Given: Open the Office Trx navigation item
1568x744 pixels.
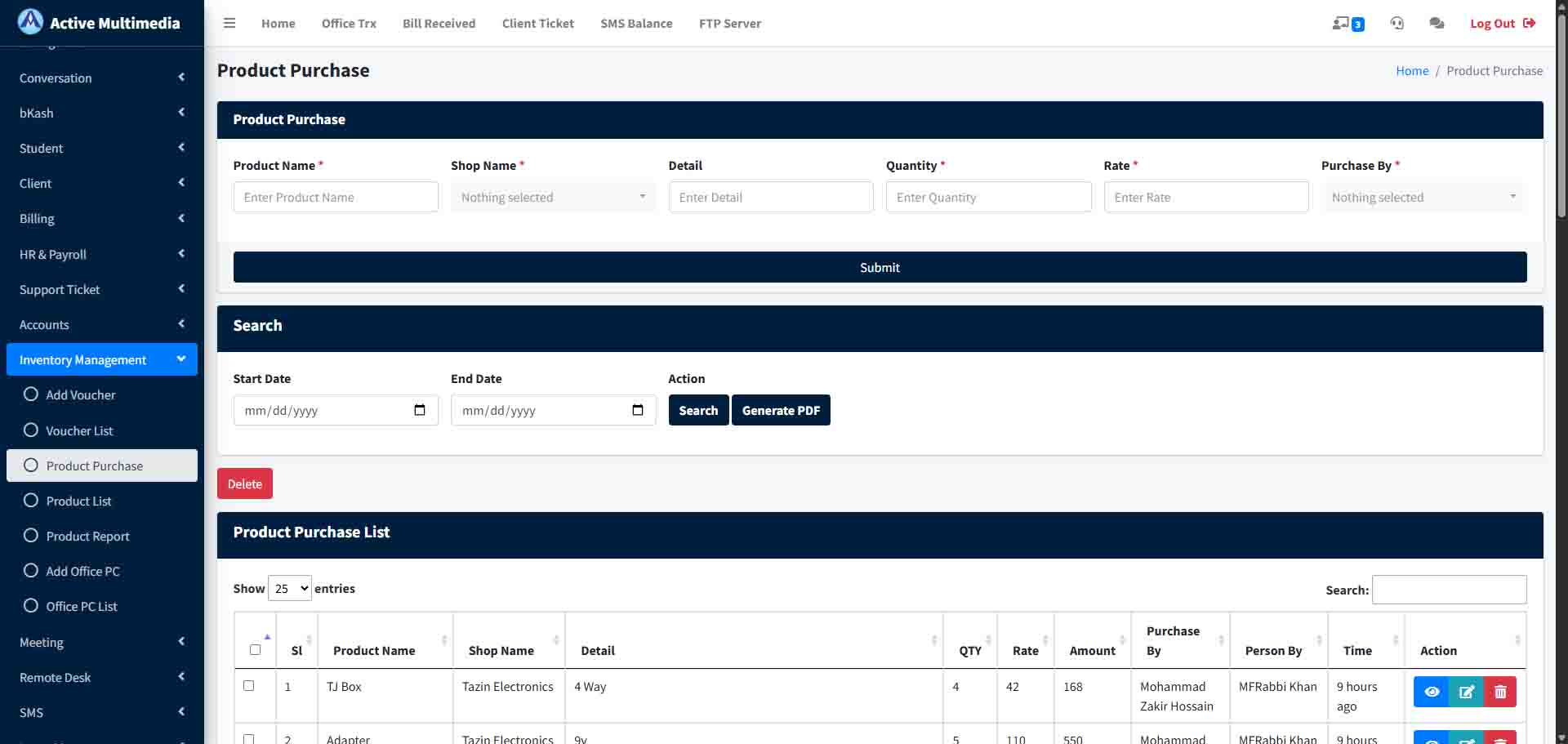Looking at the screenshot, I should (x=349, y=23).
